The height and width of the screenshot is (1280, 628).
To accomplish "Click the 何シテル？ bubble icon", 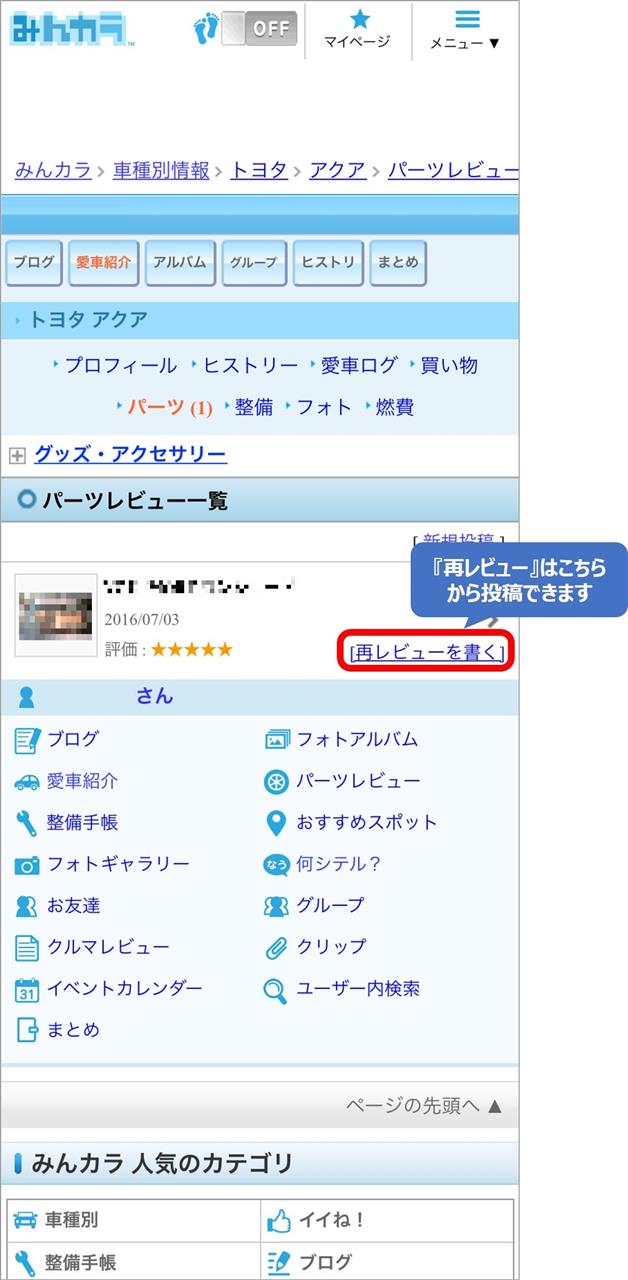I will point(276,865).
